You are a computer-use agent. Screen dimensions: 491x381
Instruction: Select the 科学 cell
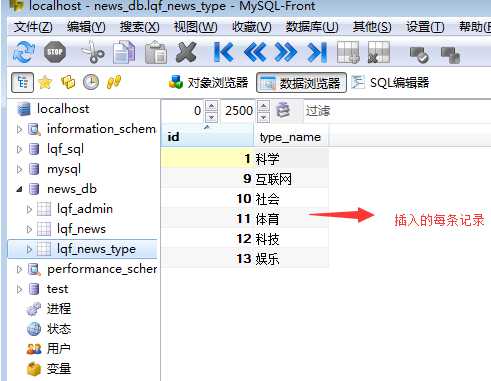tap(292, 159)
